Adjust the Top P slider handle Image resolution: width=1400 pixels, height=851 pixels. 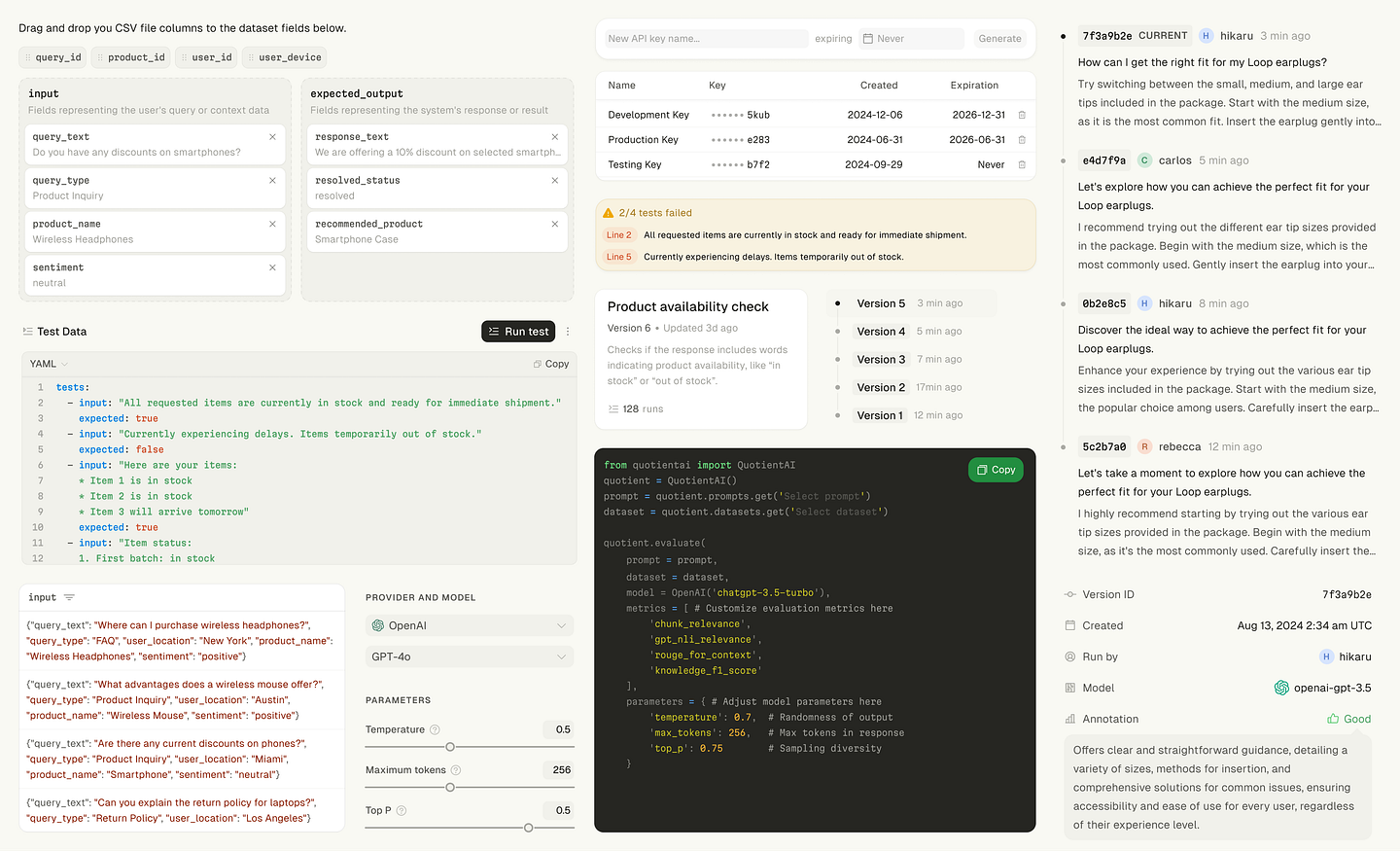(x=528, y=828)
